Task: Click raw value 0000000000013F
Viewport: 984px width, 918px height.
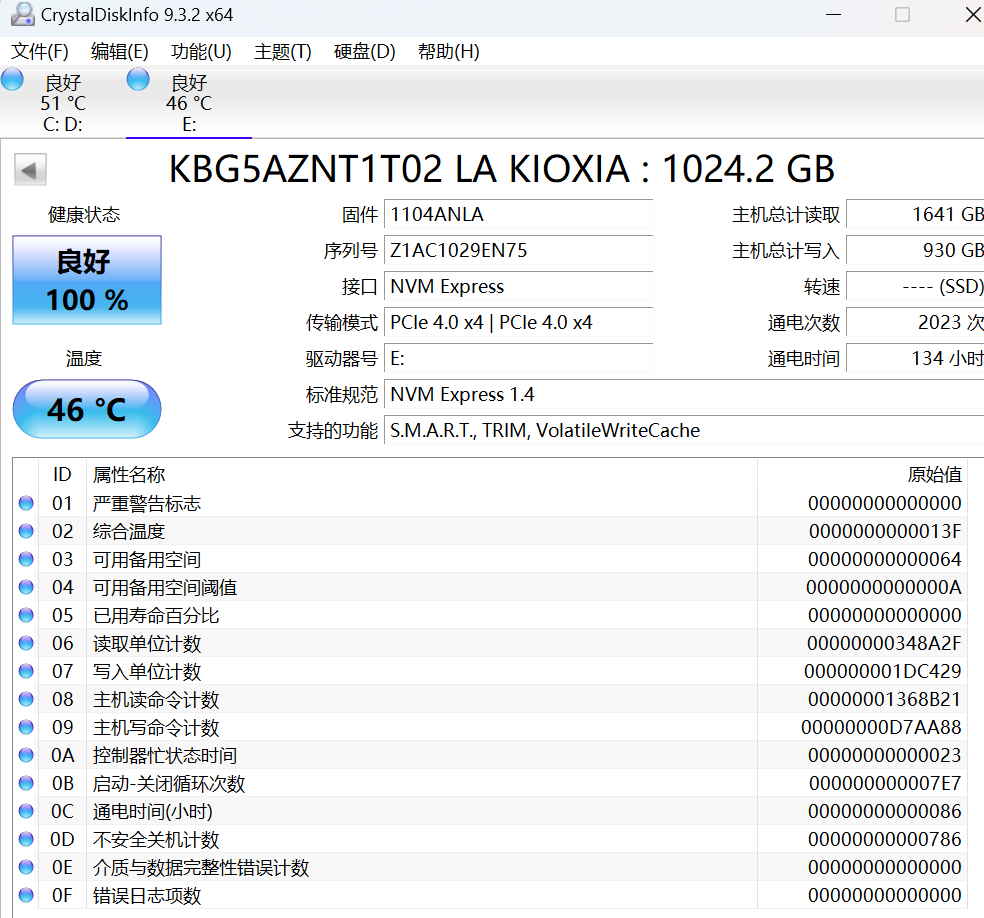Action: point(885,531)
